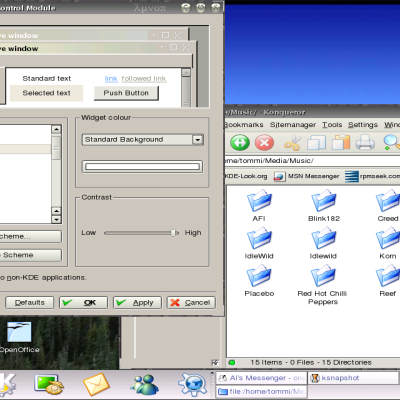
Task: Launch the mail envelope panel icon
Action: pos(96,385)
